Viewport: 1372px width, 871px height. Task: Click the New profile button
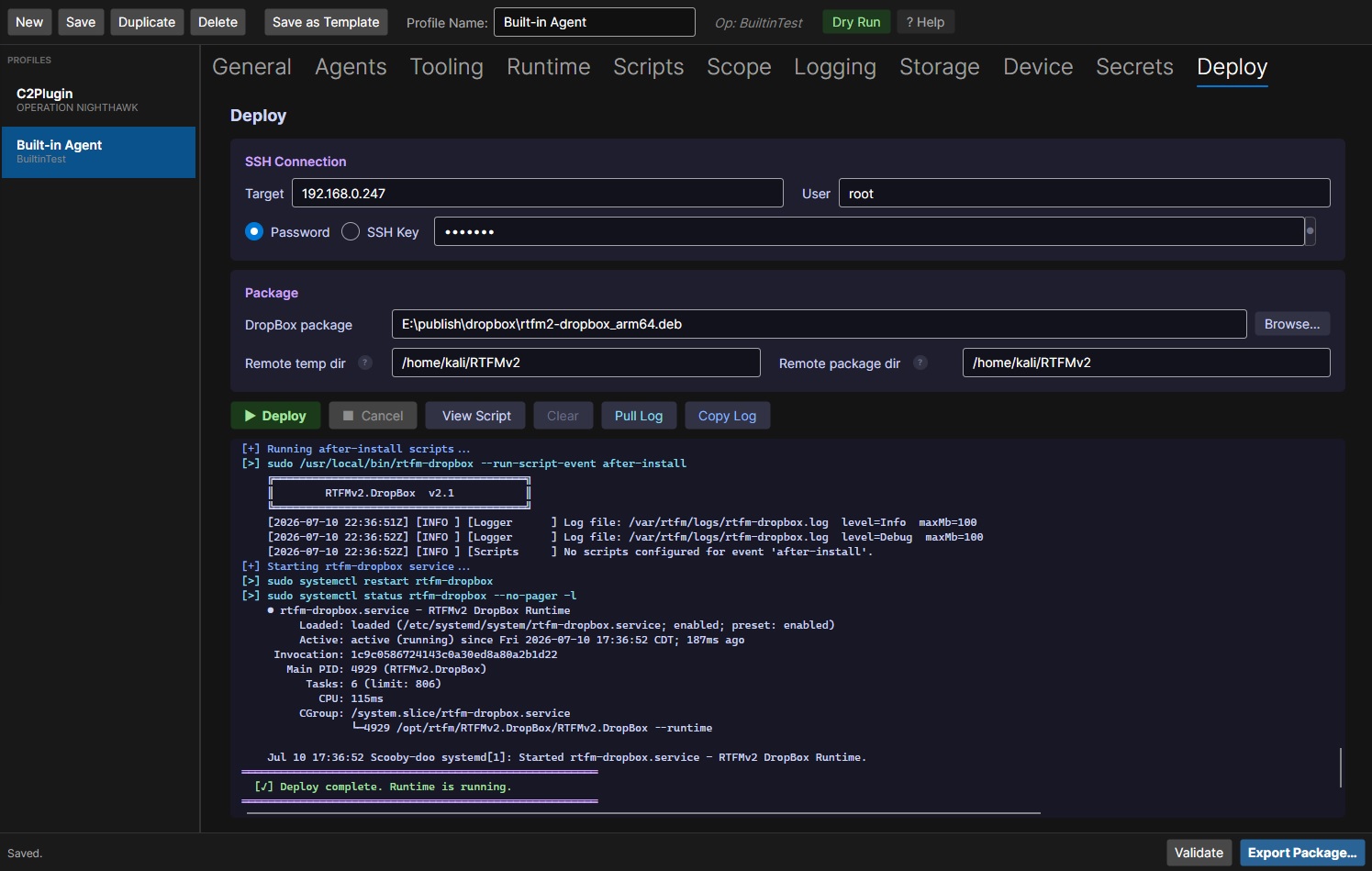click(x=29, y=22)
